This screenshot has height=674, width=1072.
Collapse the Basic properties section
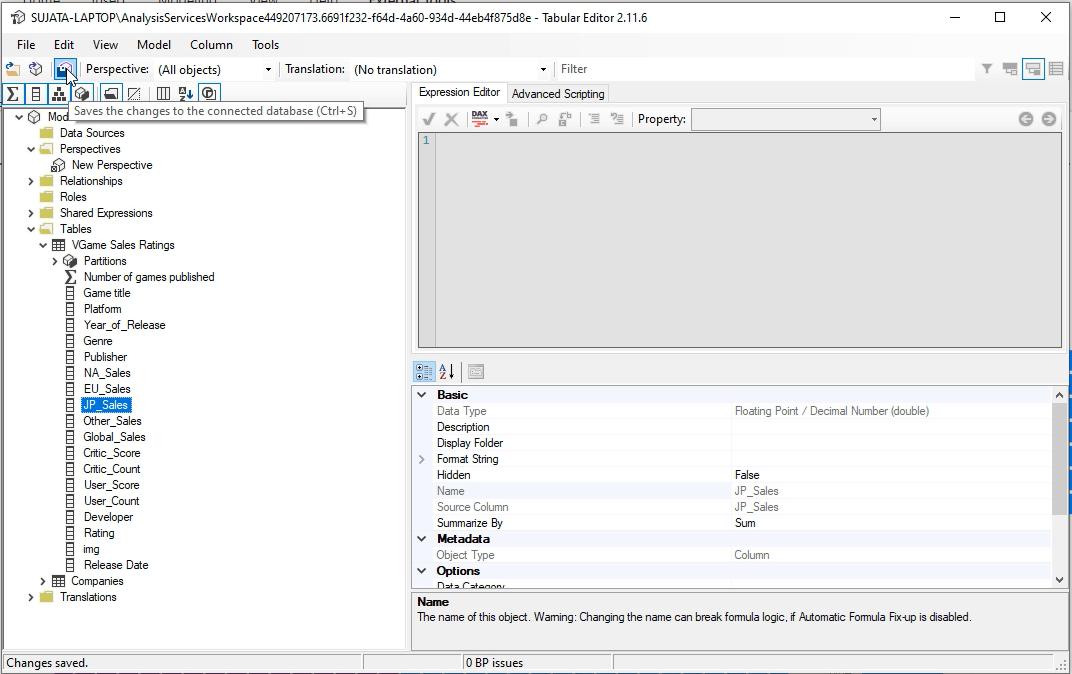[422, 395]
